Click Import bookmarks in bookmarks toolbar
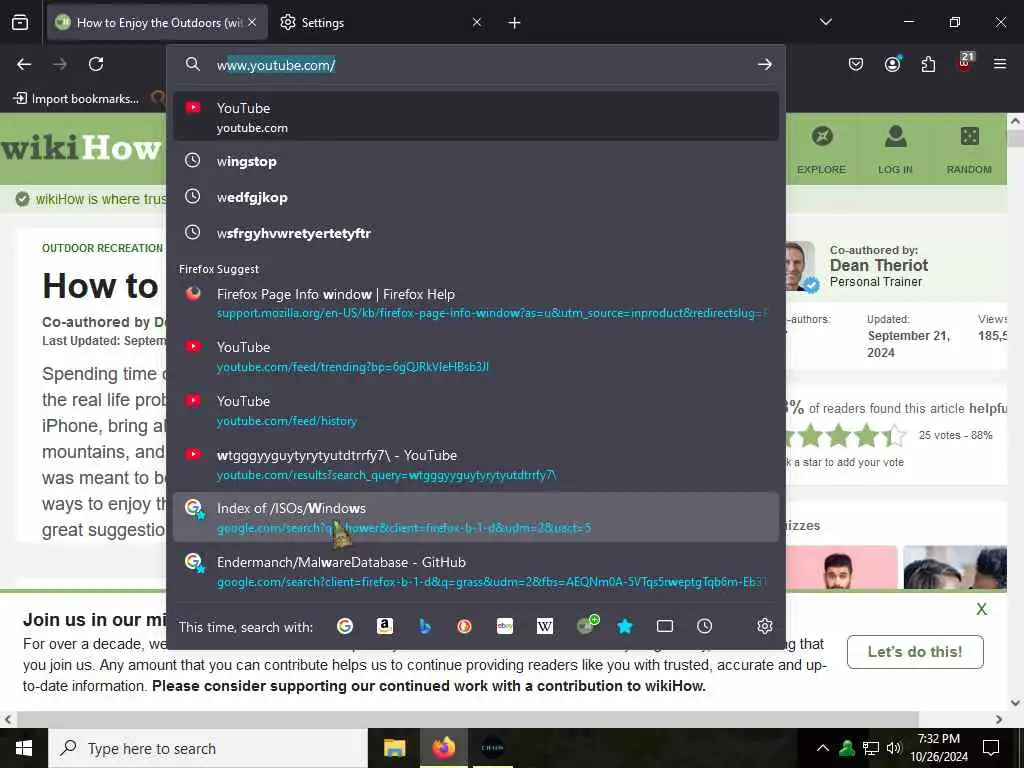The image size is (1024, 768). pyautogui.click(x=76, y=99)
